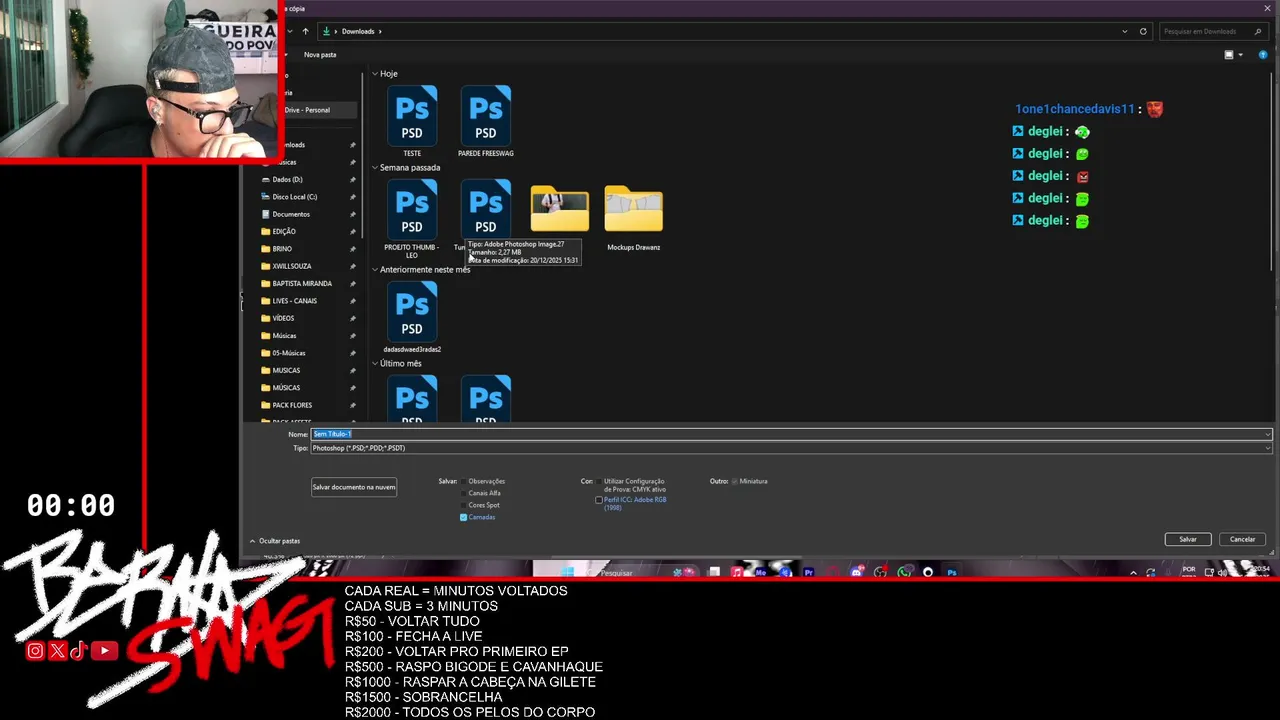This screenshot has width=1280, height=720.
Task: Open the Mockups Drawanz folder
Action: point(633,216)
